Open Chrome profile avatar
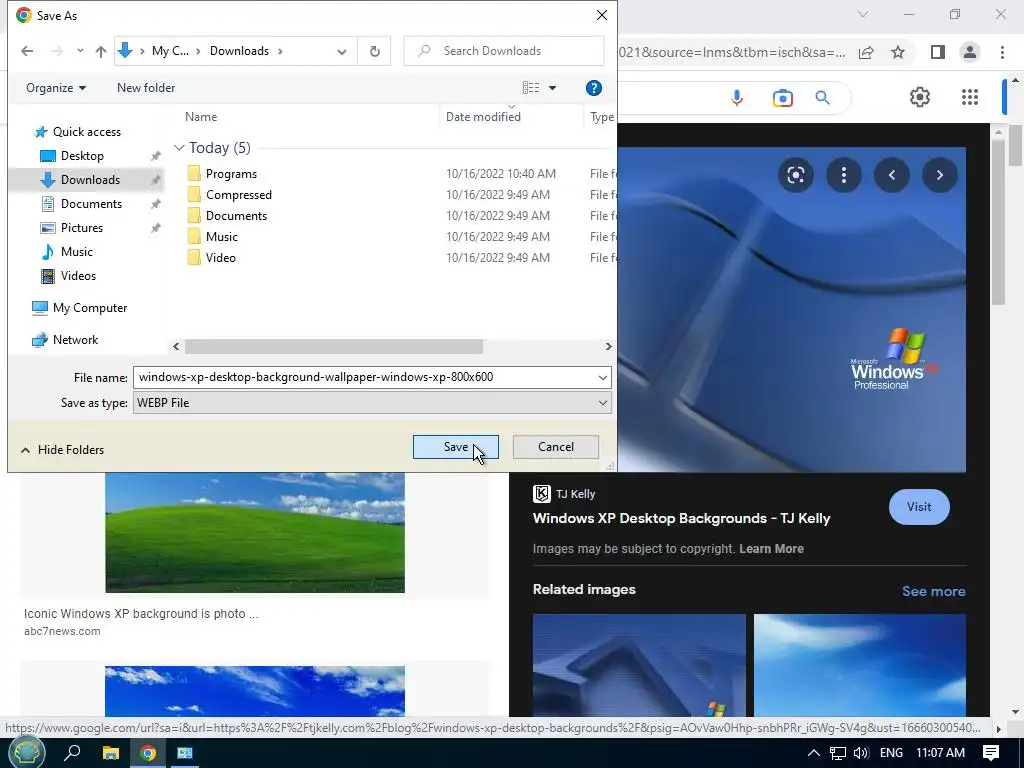Viewport: 1024px width, 768px height. click(x=970, y=52)
